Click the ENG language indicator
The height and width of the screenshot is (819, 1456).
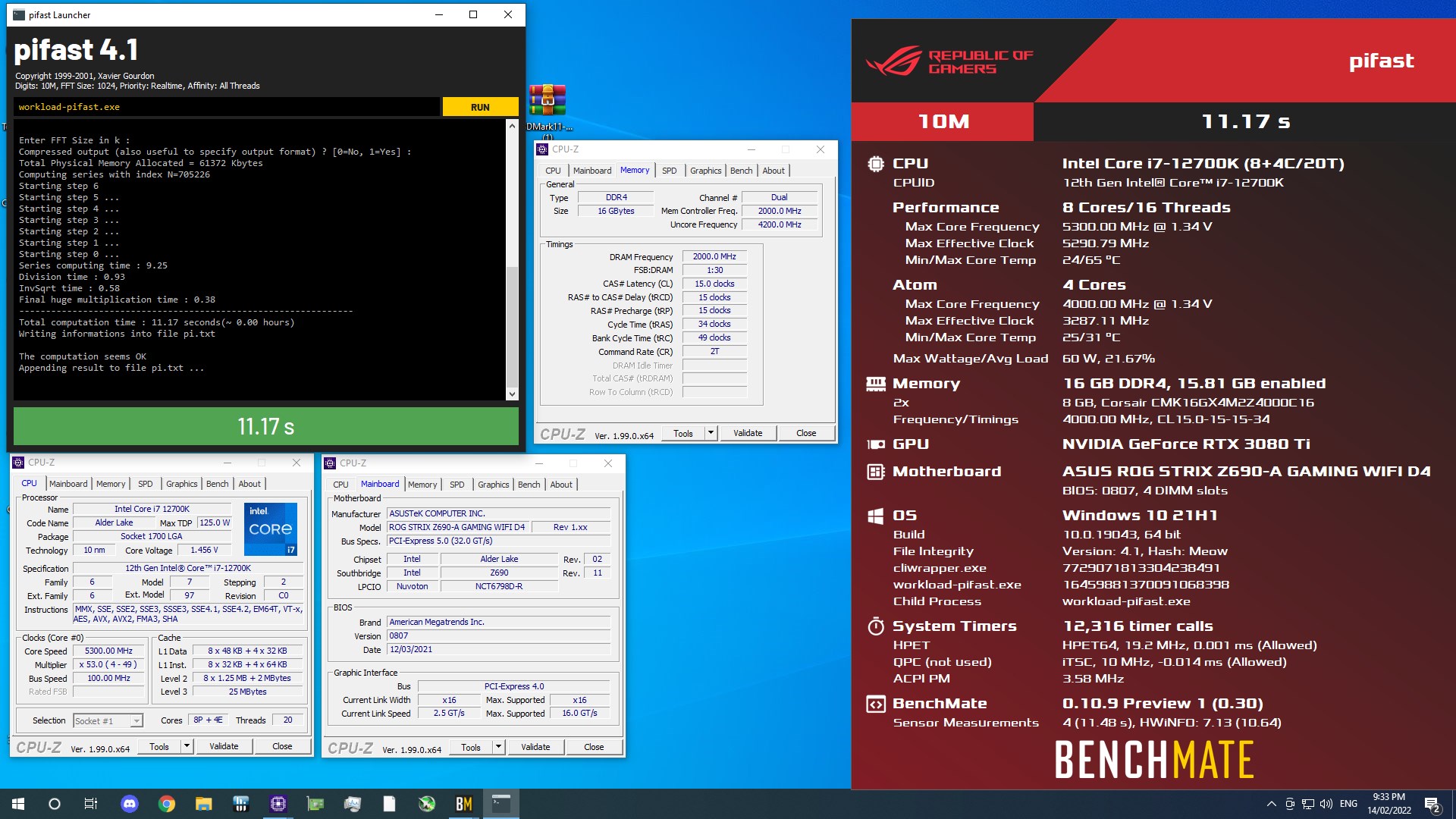1348,804
